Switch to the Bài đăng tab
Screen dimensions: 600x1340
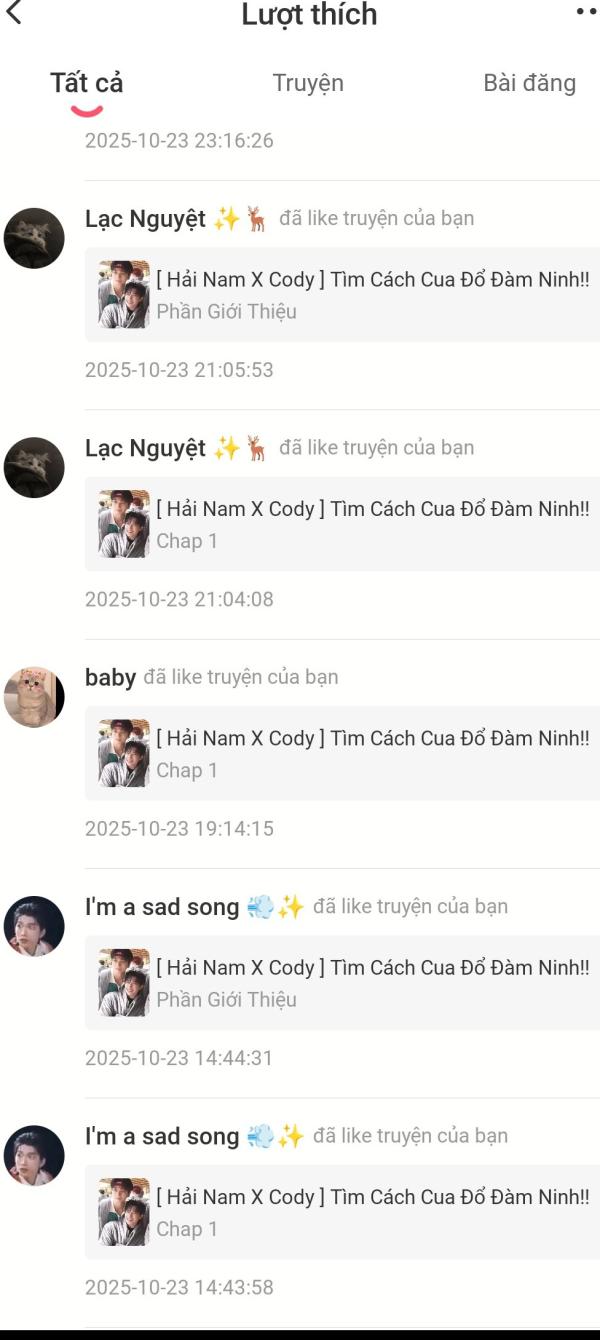[x=529, y=83]
